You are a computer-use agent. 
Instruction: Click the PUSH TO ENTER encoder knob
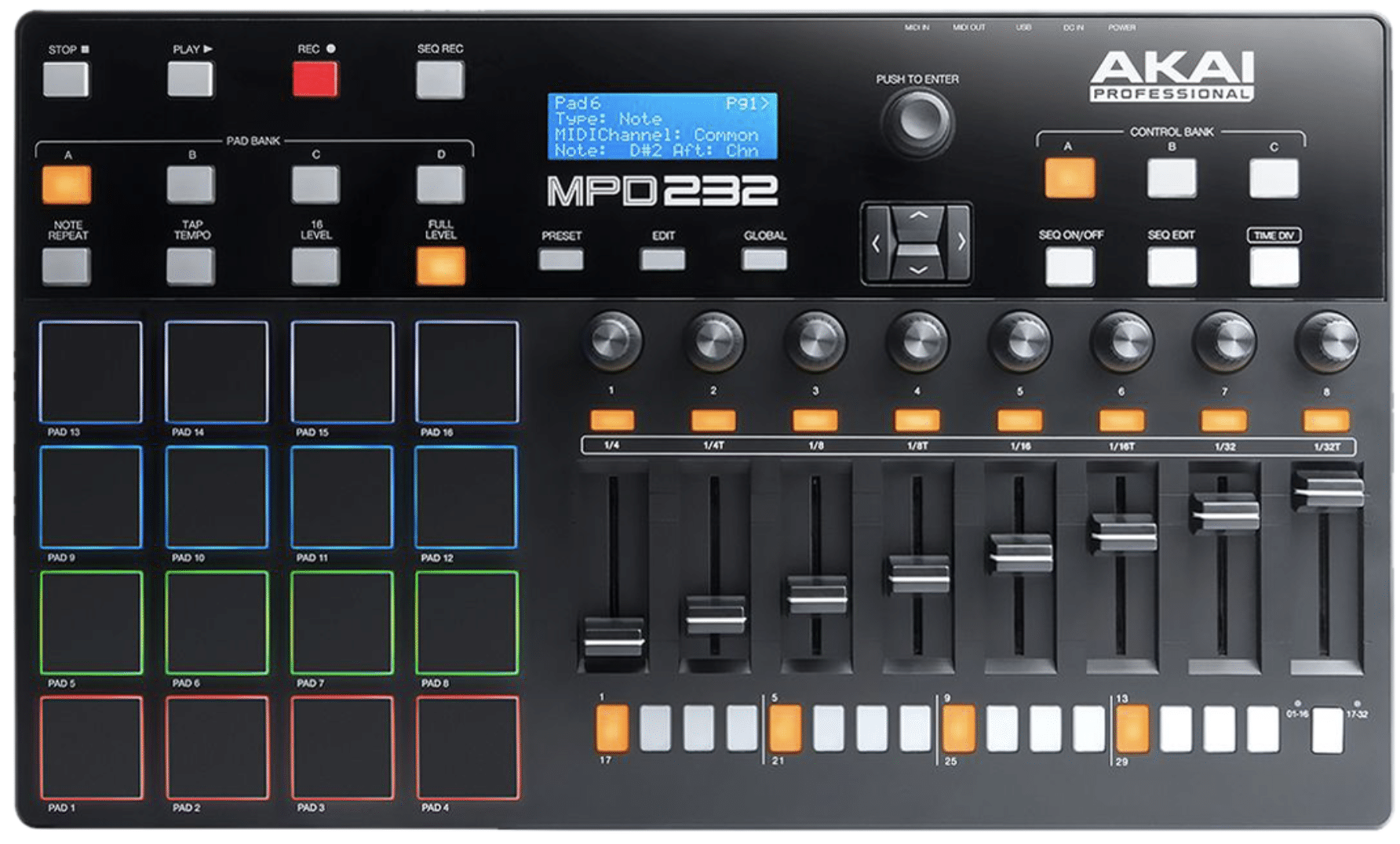click(x=917, y=122)
